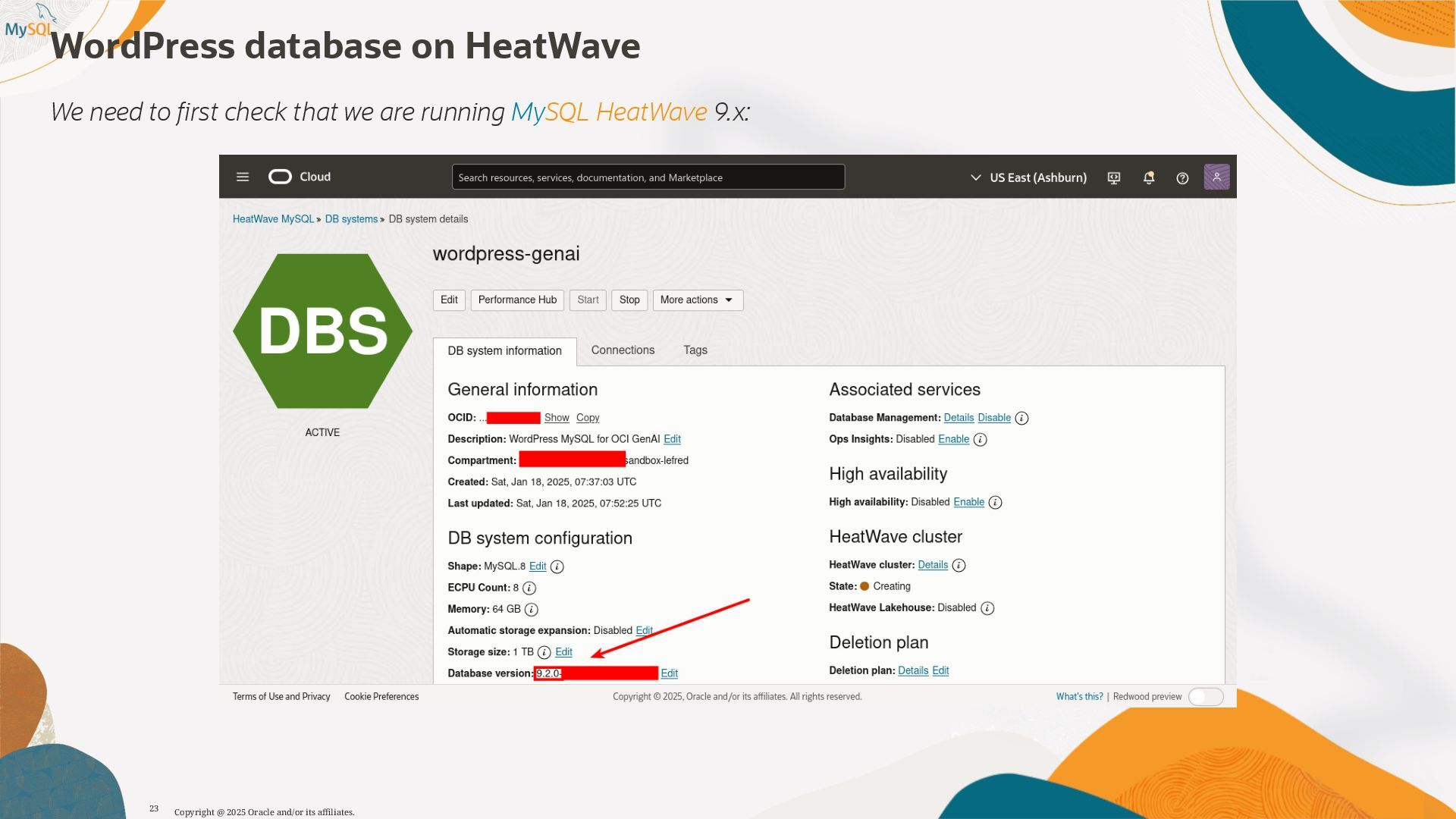
Task: Click Edit link next to Database version
Action: (x=669, y=673)
